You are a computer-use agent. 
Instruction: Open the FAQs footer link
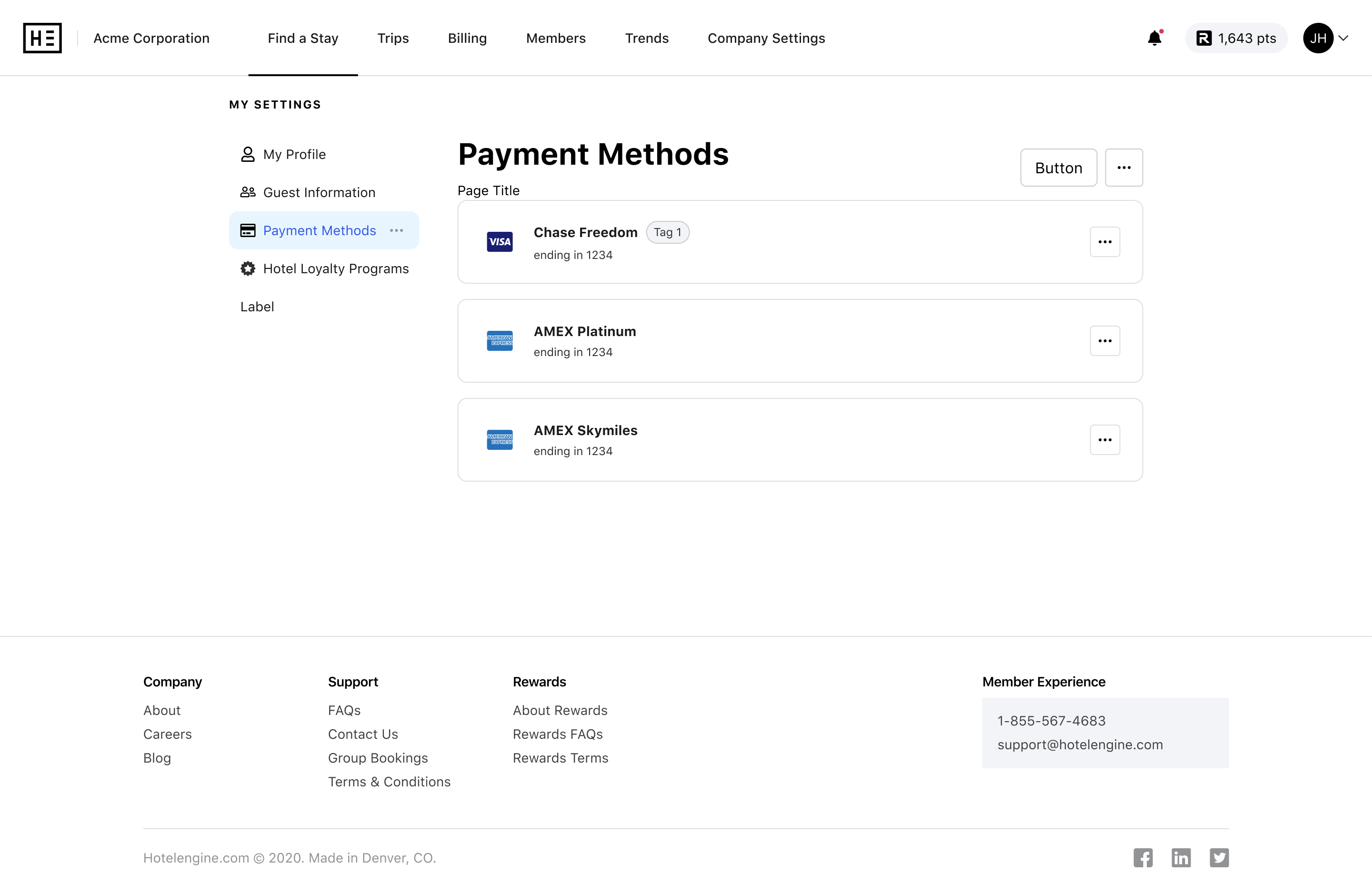tap(344, 710)
